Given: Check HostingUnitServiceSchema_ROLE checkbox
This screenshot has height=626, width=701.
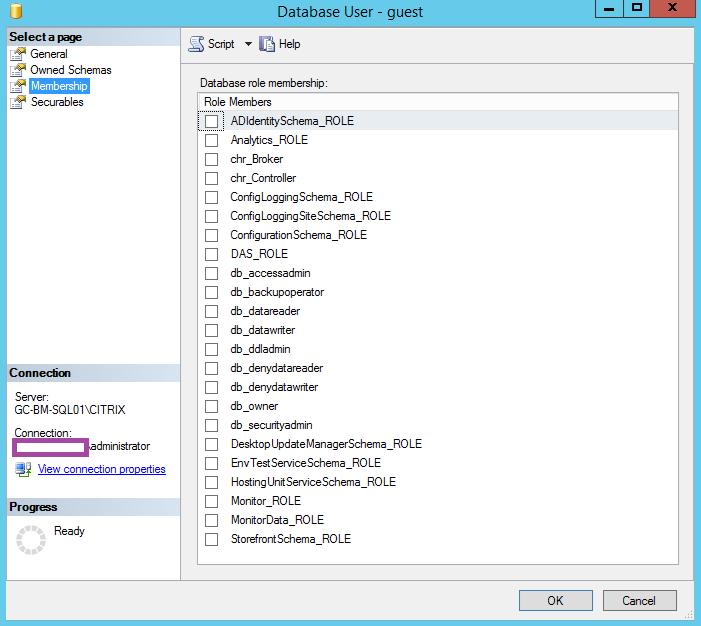Looking at the screenshot, I should 211,482.
